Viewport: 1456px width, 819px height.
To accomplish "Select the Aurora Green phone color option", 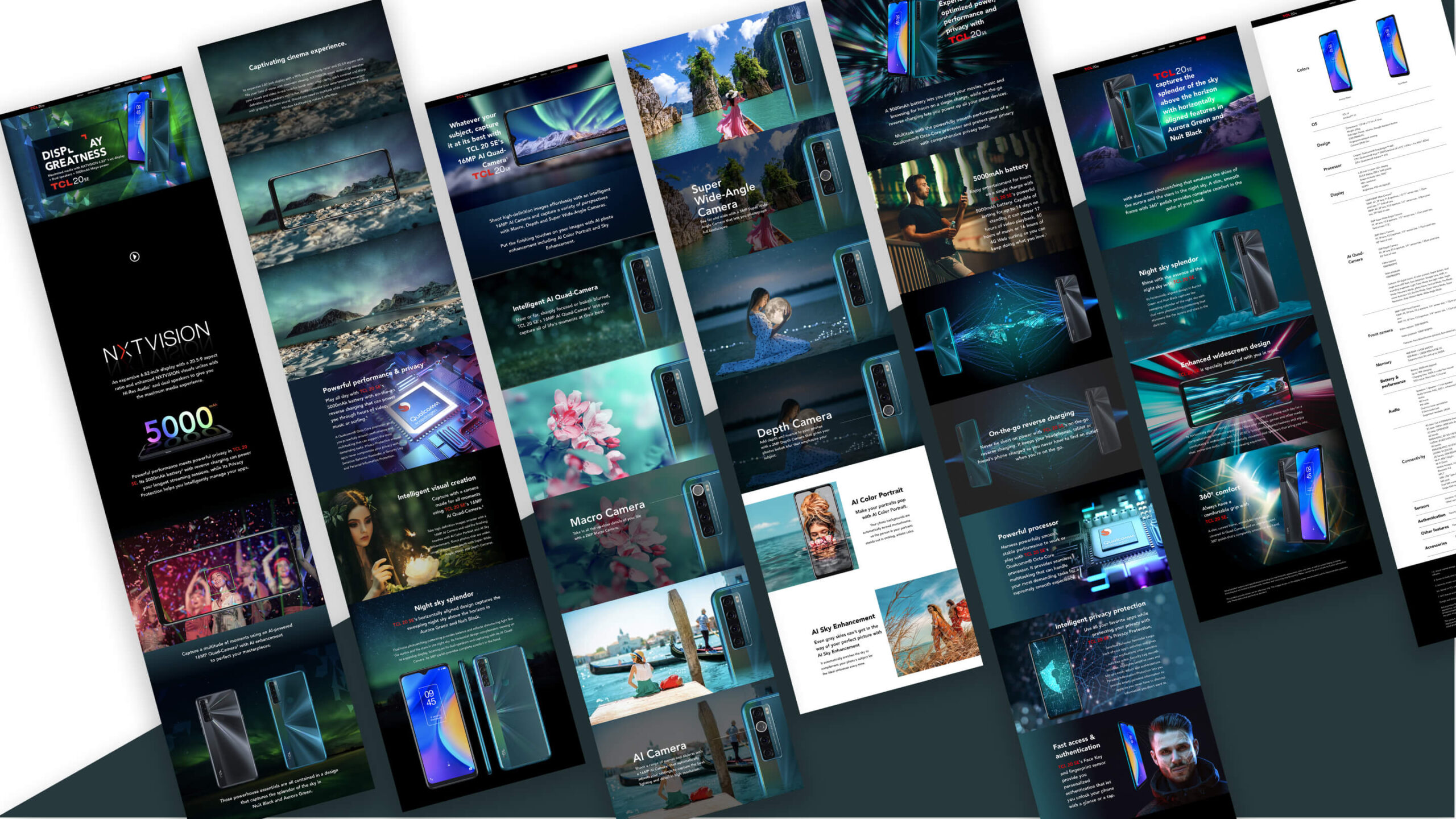I will (x=1335, y=61).
